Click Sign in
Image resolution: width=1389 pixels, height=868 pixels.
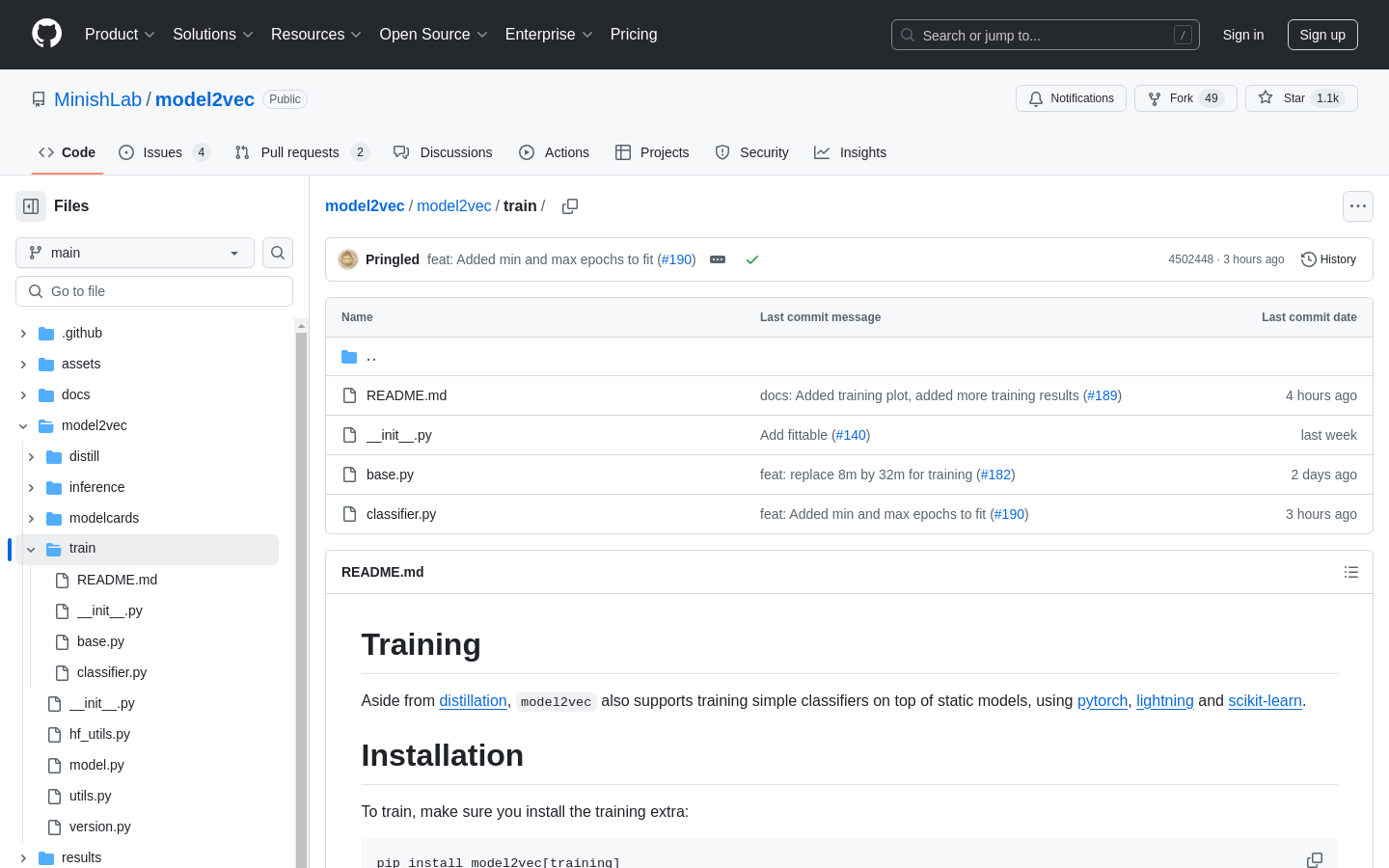click(x=1242, y=35)
